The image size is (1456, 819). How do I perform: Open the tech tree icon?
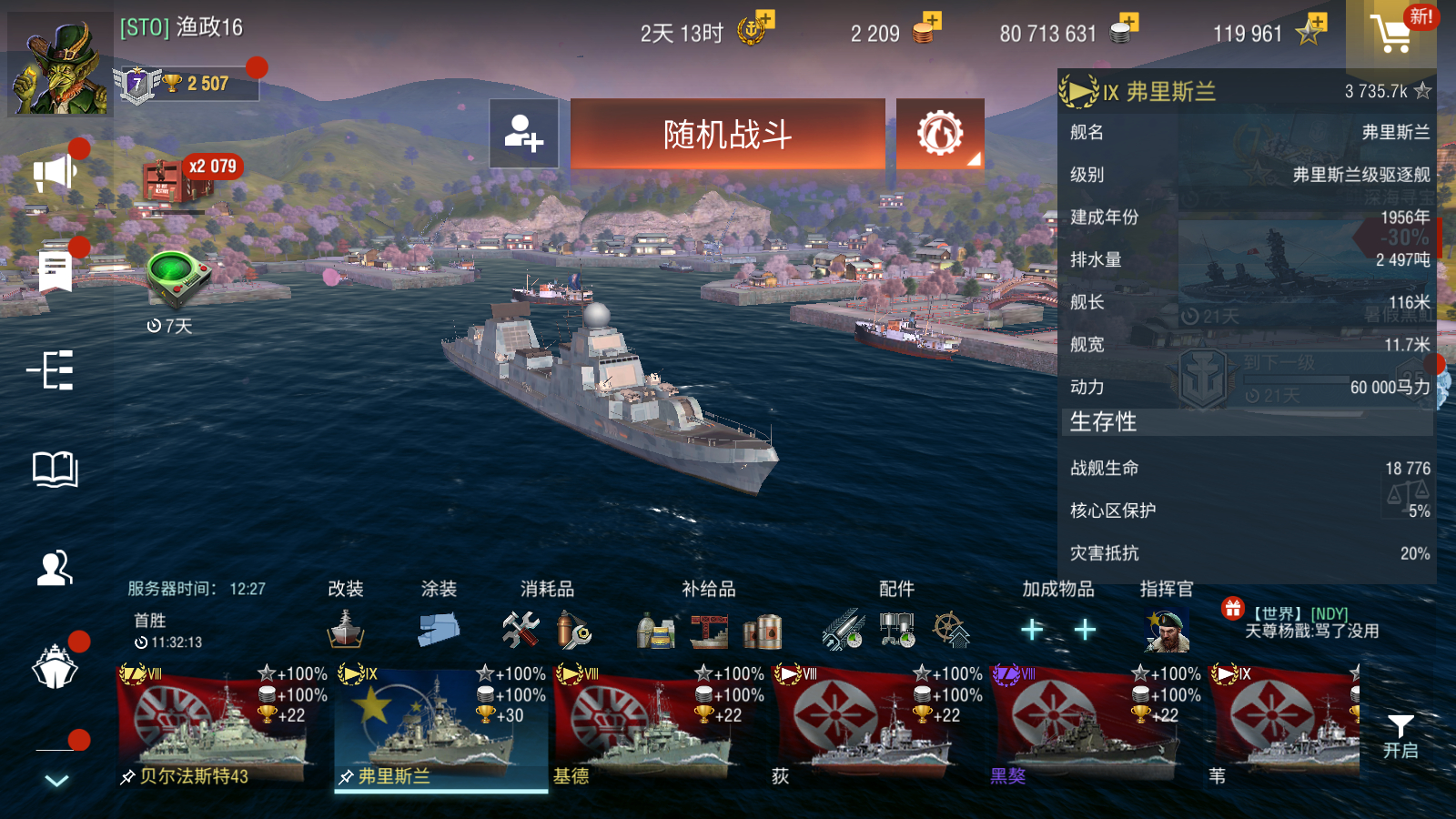coord(51,369)
